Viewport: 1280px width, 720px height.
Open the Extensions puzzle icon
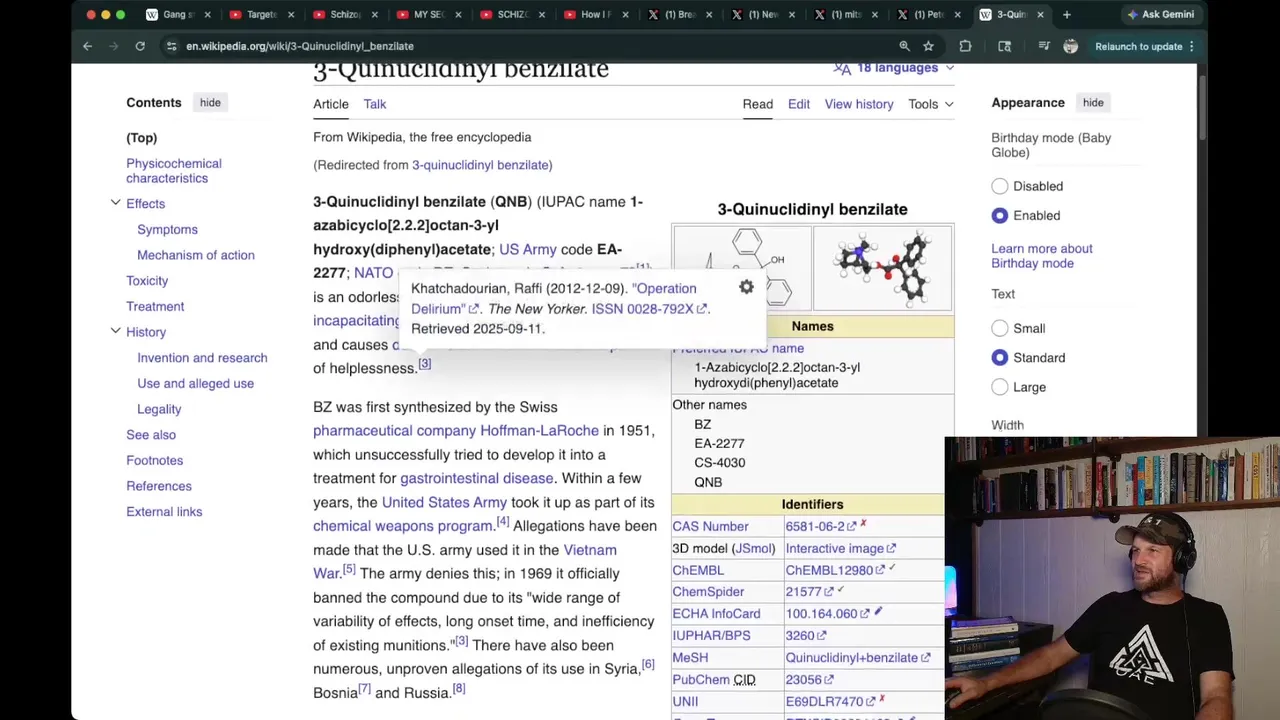coord(965,46)
